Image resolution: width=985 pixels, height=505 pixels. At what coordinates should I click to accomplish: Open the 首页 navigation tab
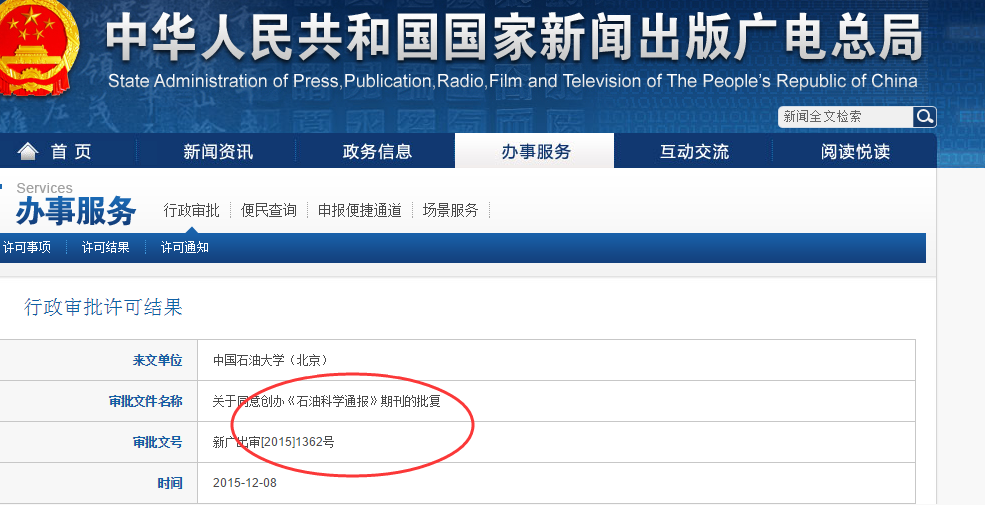(x=71, y=151)
